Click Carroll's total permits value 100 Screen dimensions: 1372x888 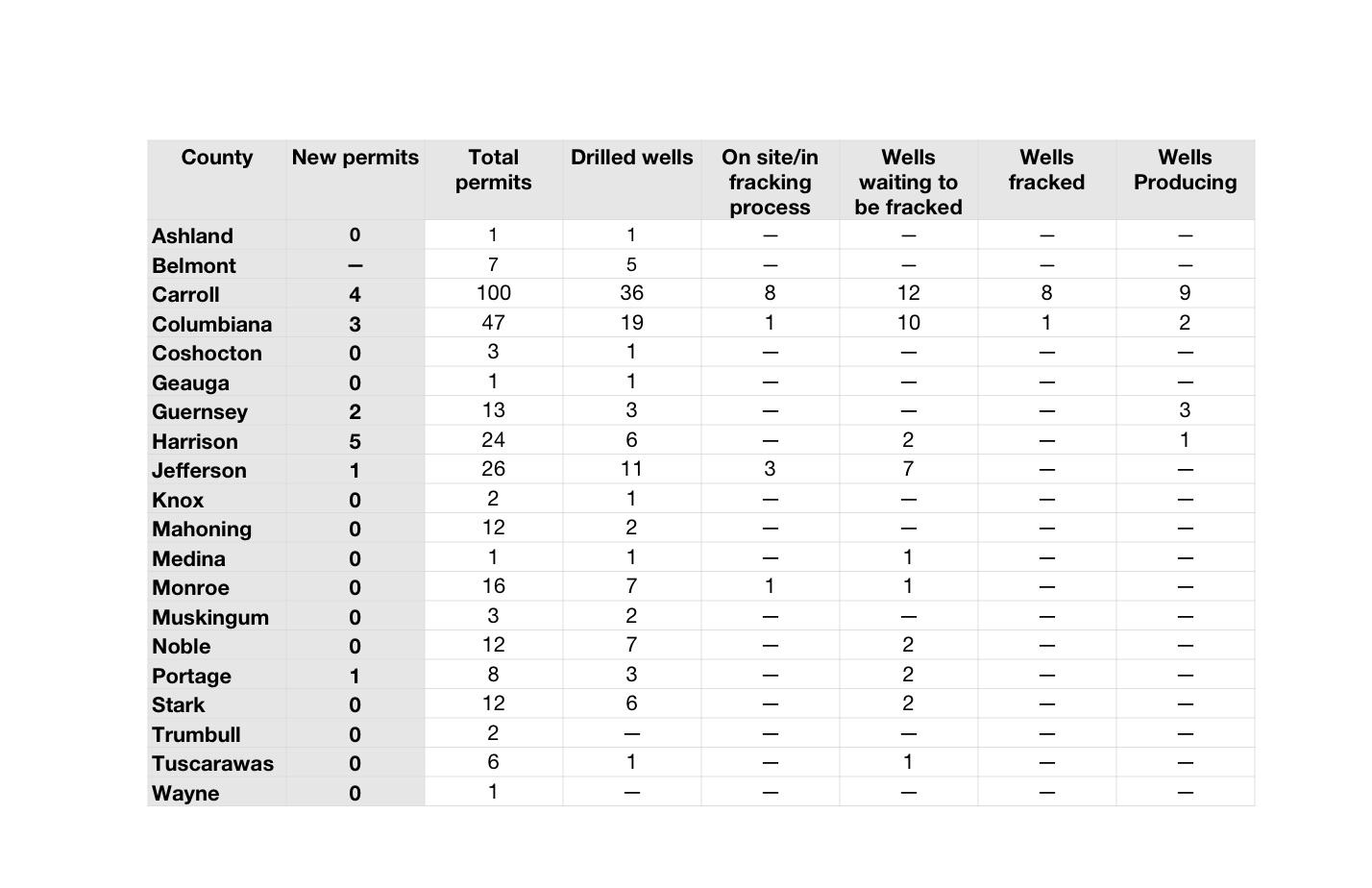click(493, 293)
